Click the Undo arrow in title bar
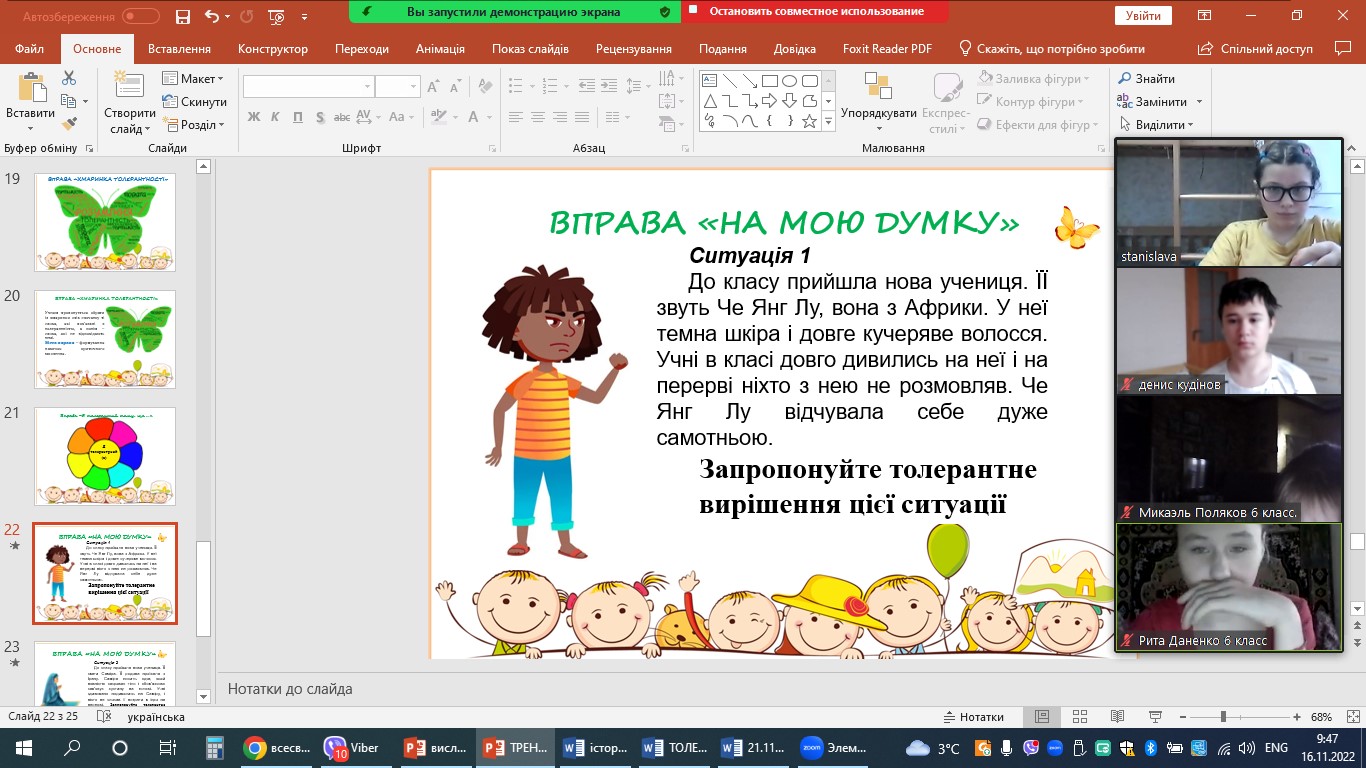The image size is (1366, 768). [211, 16]
